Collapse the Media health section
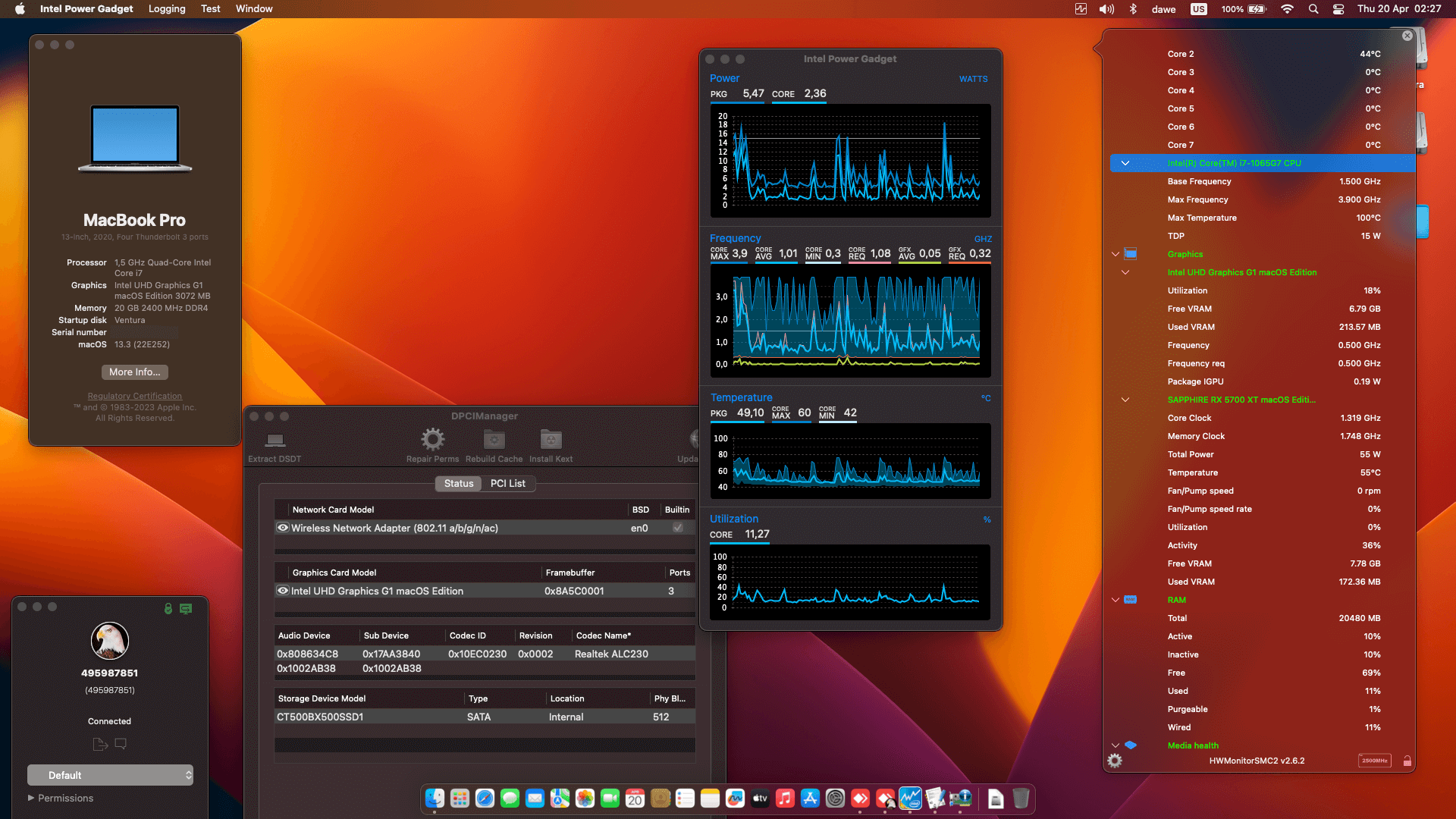Viewport: 1456px width, 819px height. 1116,745
